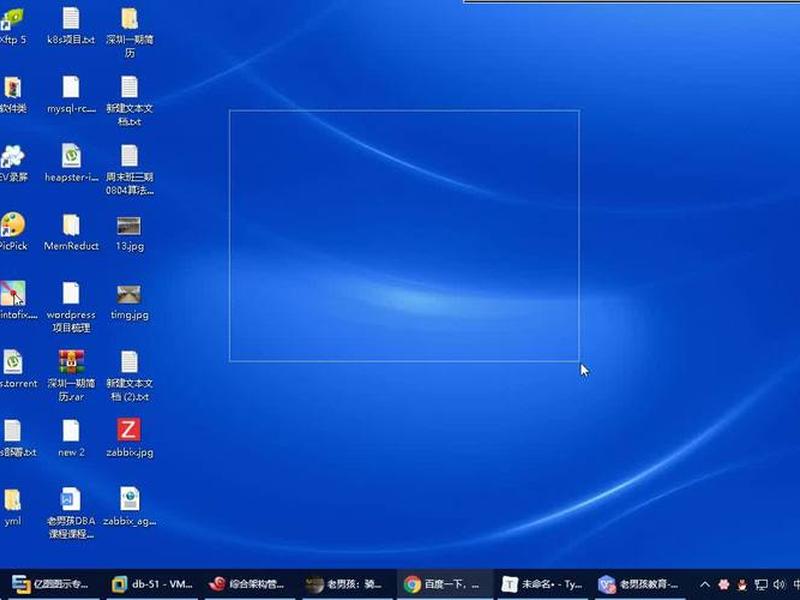Select the EV录屏 shortcut icon
800x600 pixels.
click(12, 156)
